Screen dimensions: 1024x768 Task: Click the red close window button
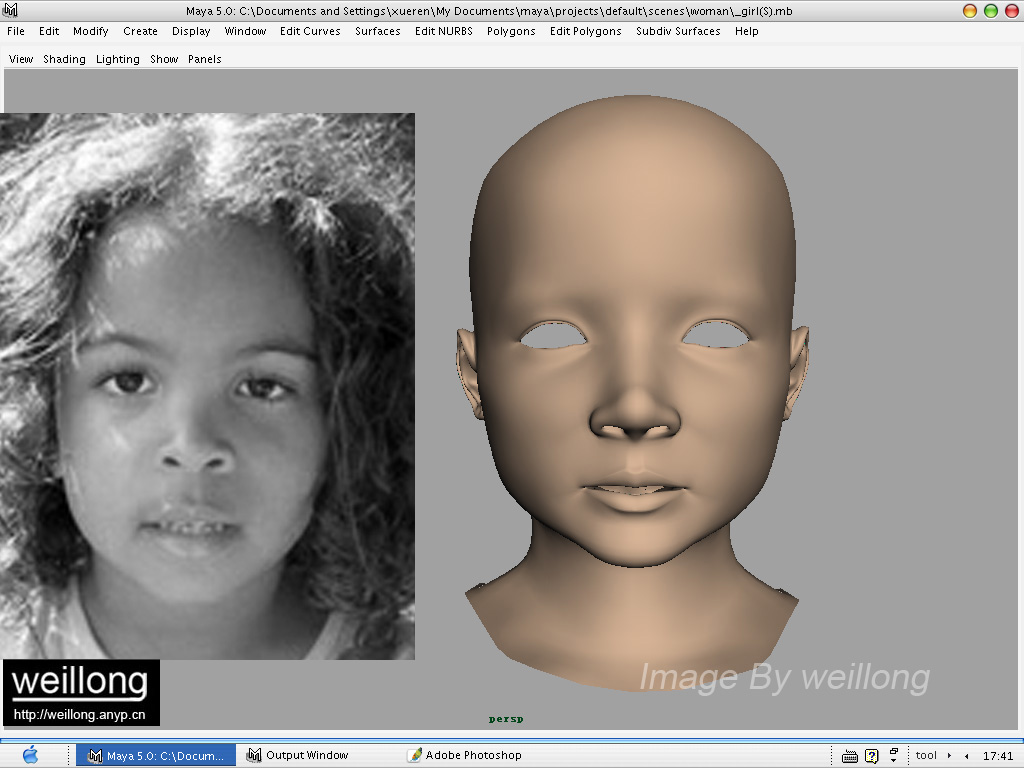1012,10
